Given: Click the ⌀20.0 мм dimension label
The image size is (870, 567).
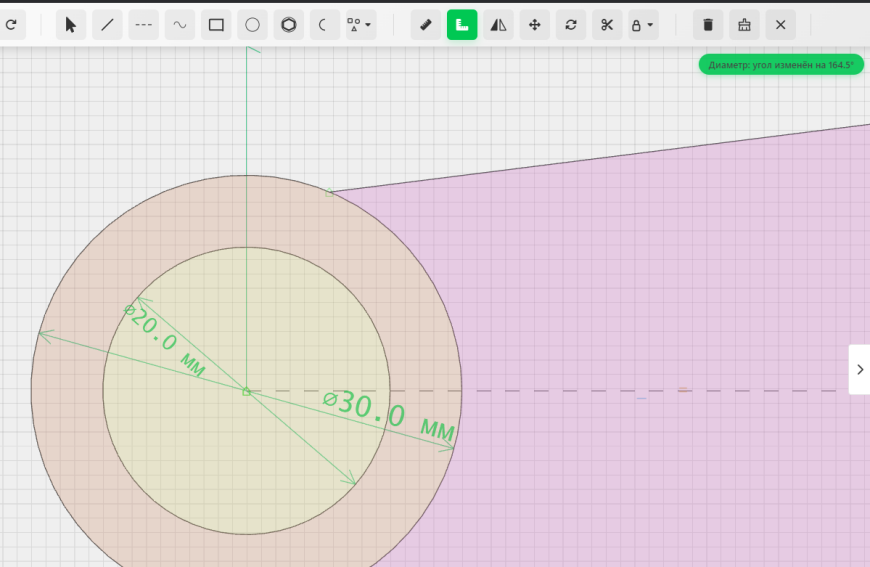Looking at the screenshot, I should pos(164,340).
